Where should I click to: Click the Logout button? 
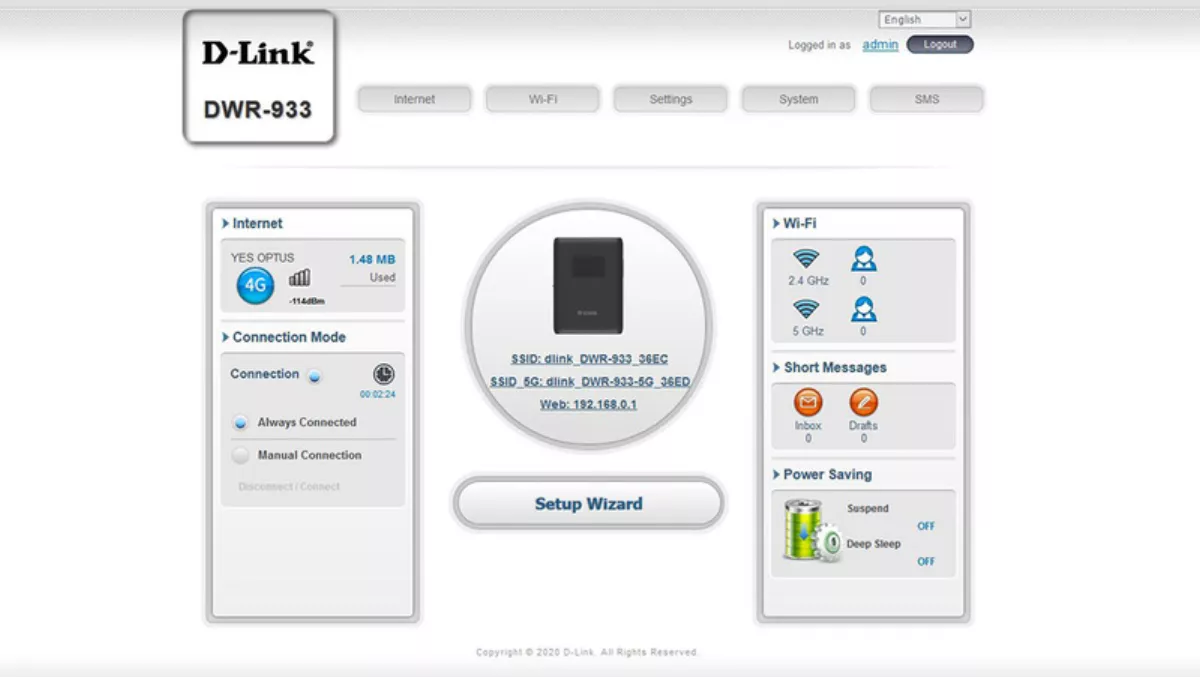(939, 45)
